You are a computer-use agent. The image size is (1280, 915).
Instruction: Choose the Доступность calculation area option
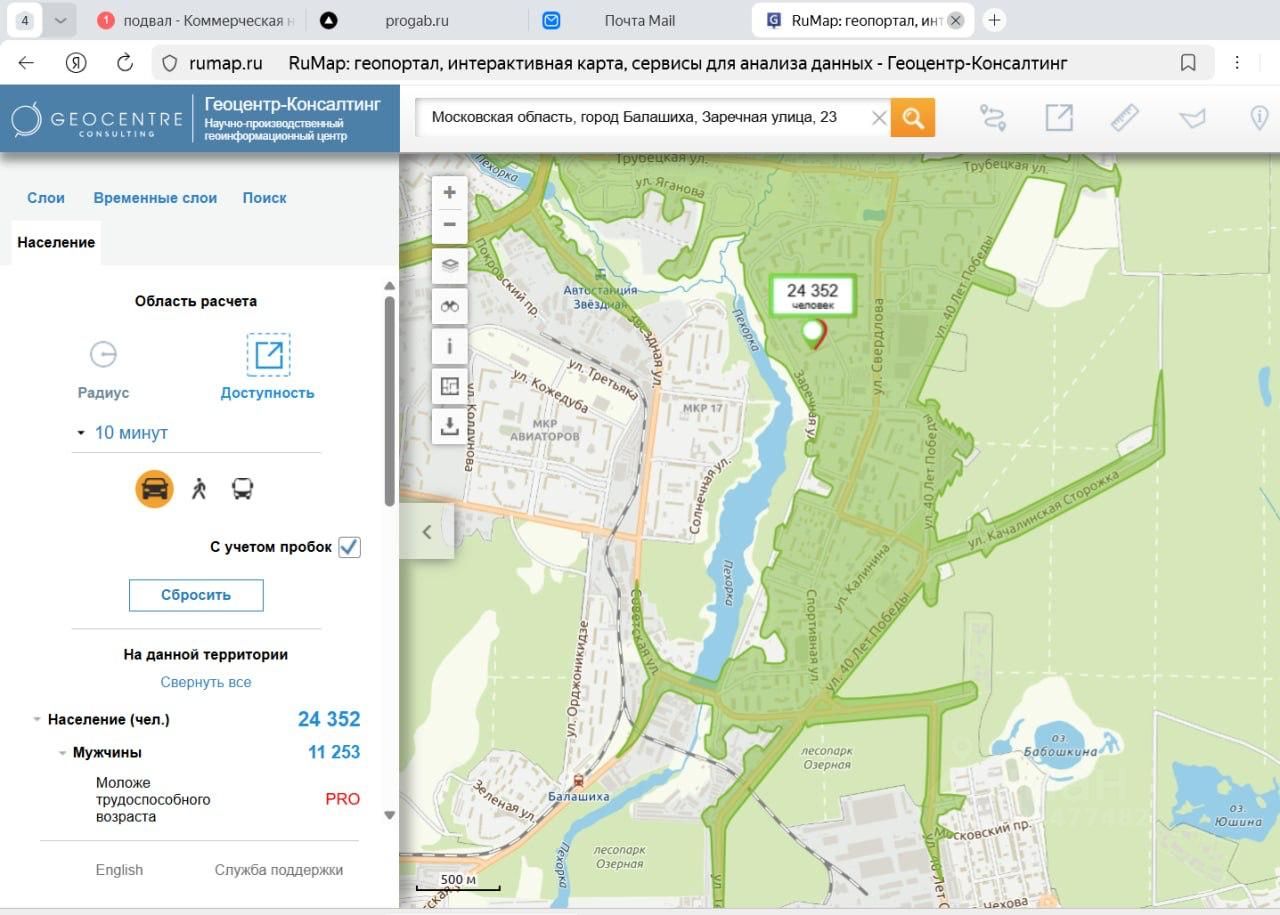coord(268,367)
